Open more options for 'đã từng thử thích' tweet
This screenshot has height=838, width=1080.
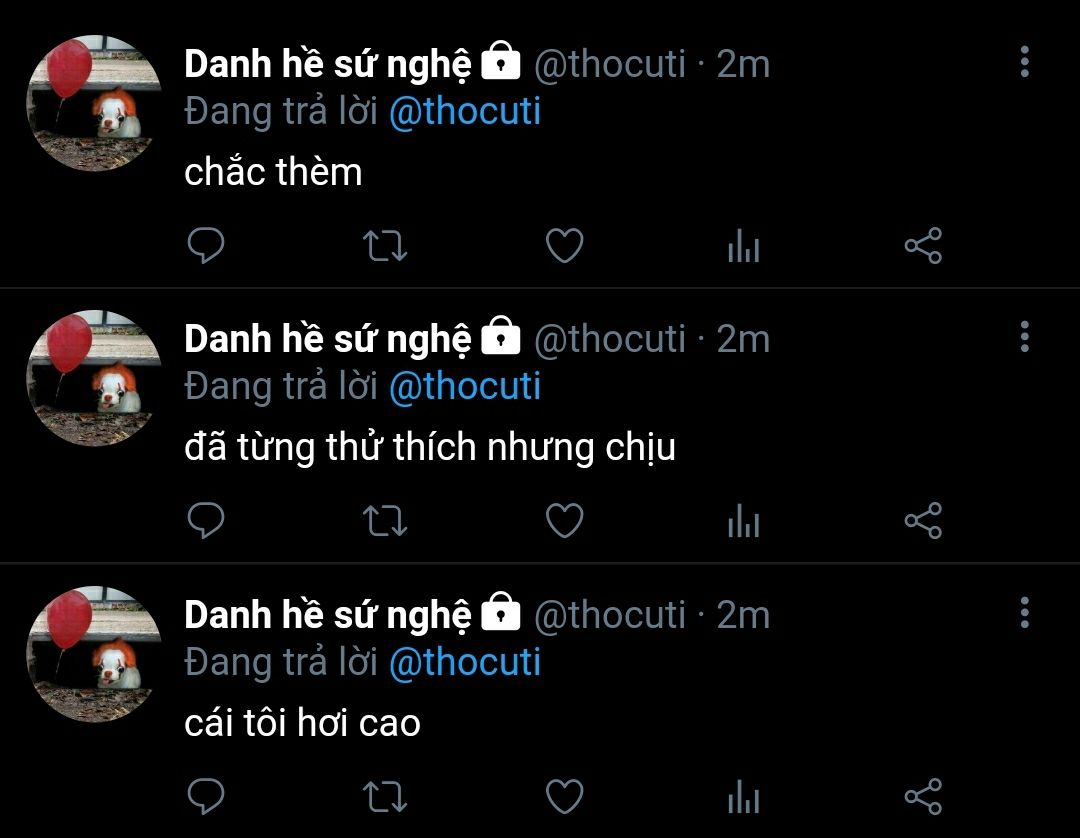(1025, 337)
